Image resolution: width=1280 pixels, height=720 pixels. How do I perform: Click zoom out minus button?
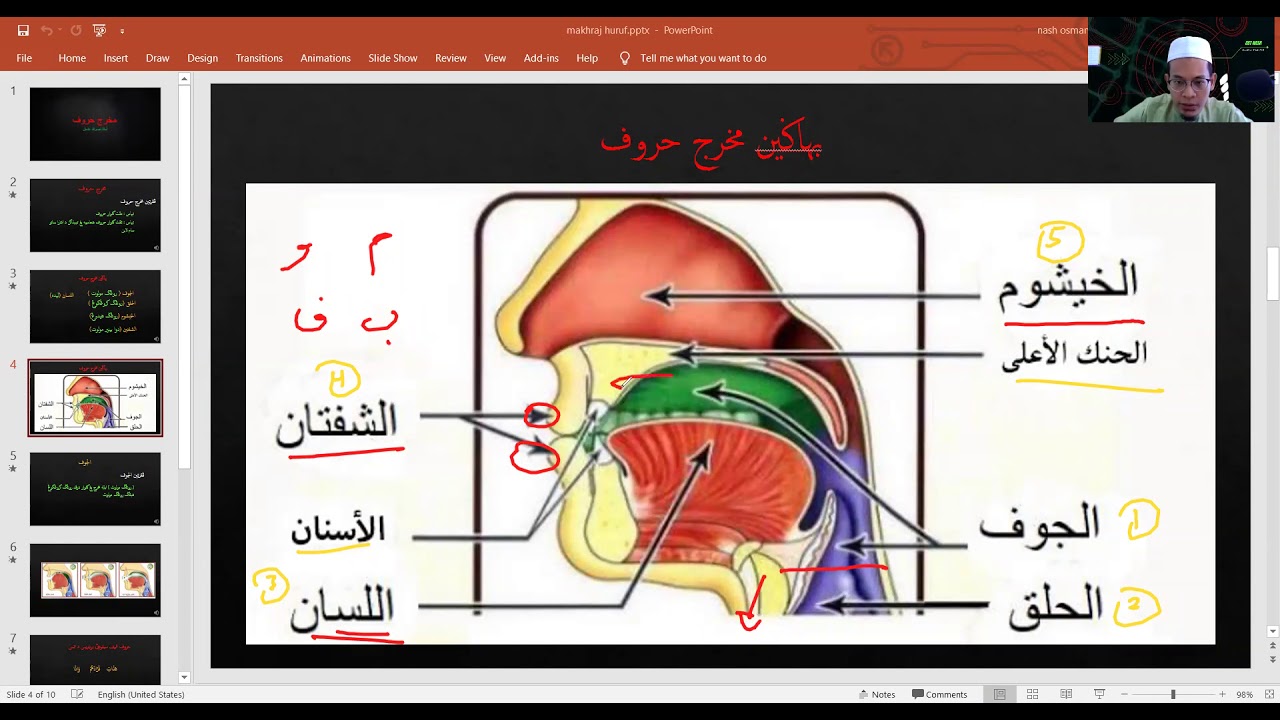coord(1124,694)
